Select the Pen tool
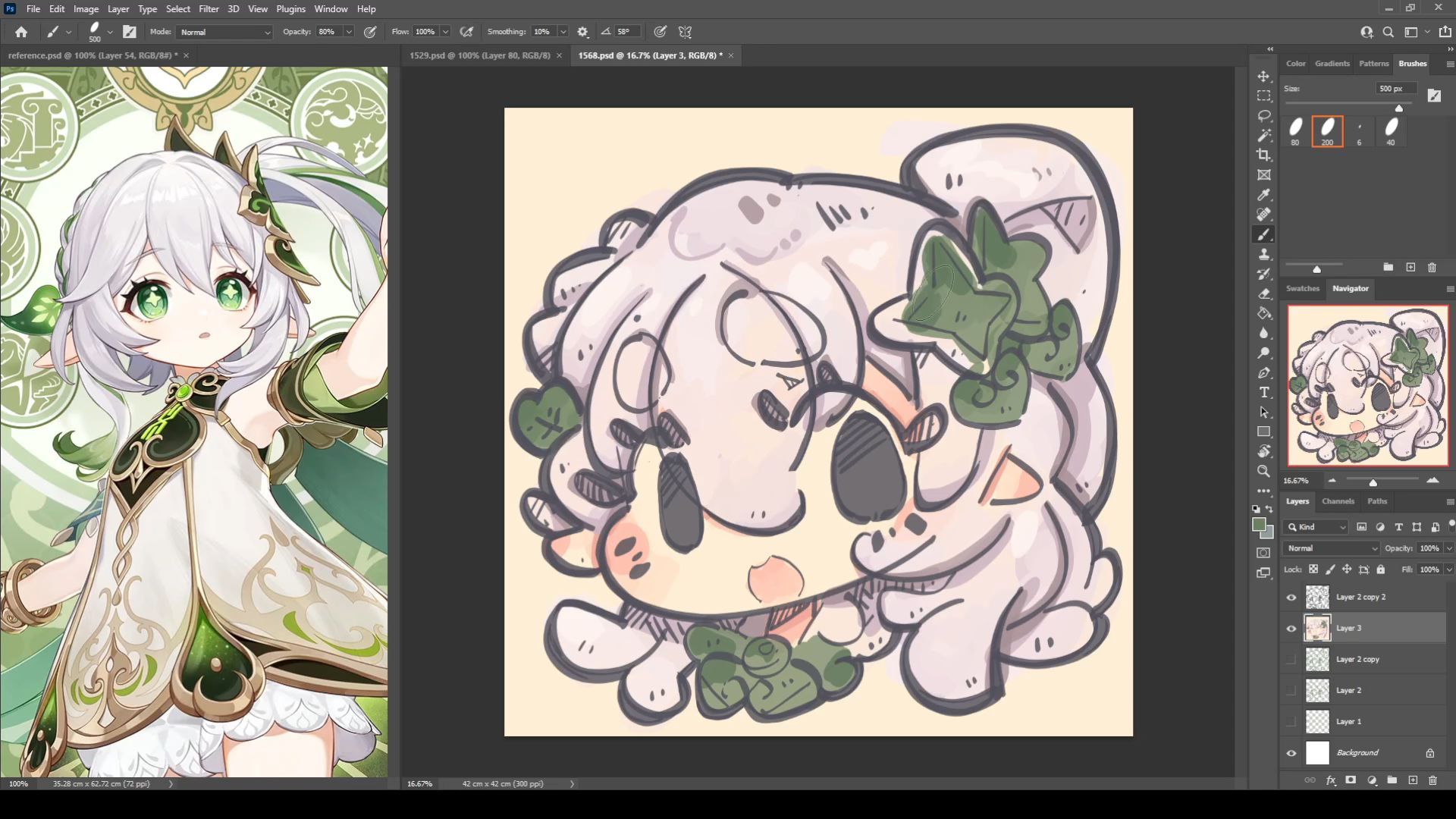The height and width of the screenshot is (819, 1456). point(1264,372)
